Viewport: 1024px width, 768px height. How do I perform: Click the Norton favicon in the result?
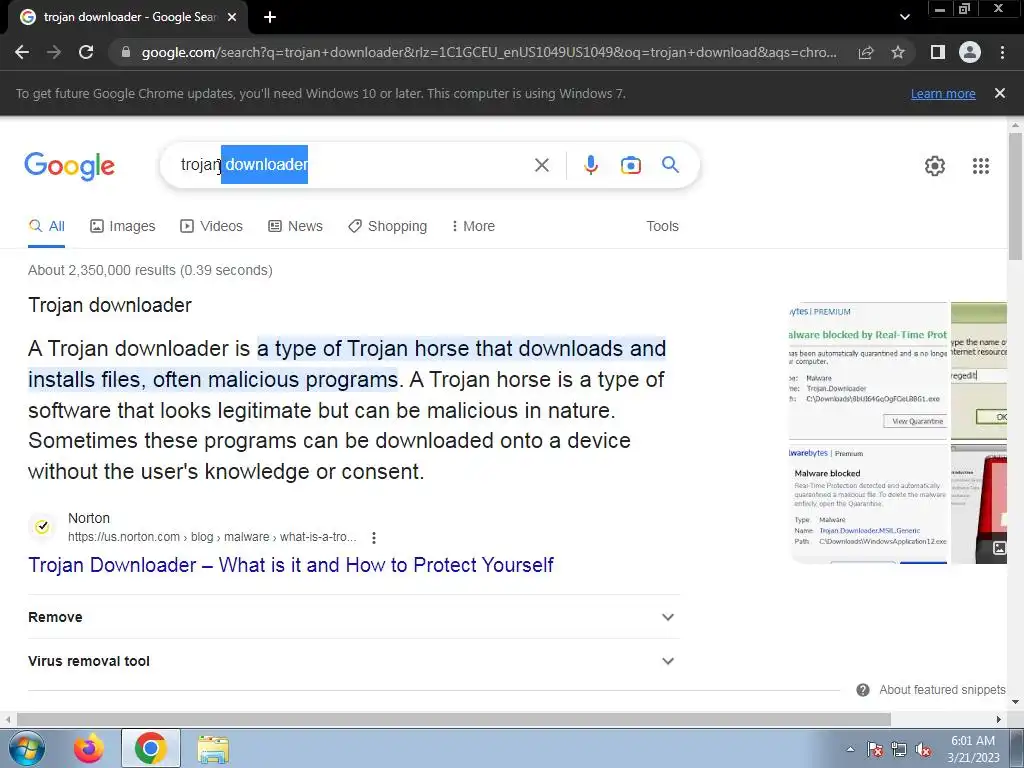[42, 526]
